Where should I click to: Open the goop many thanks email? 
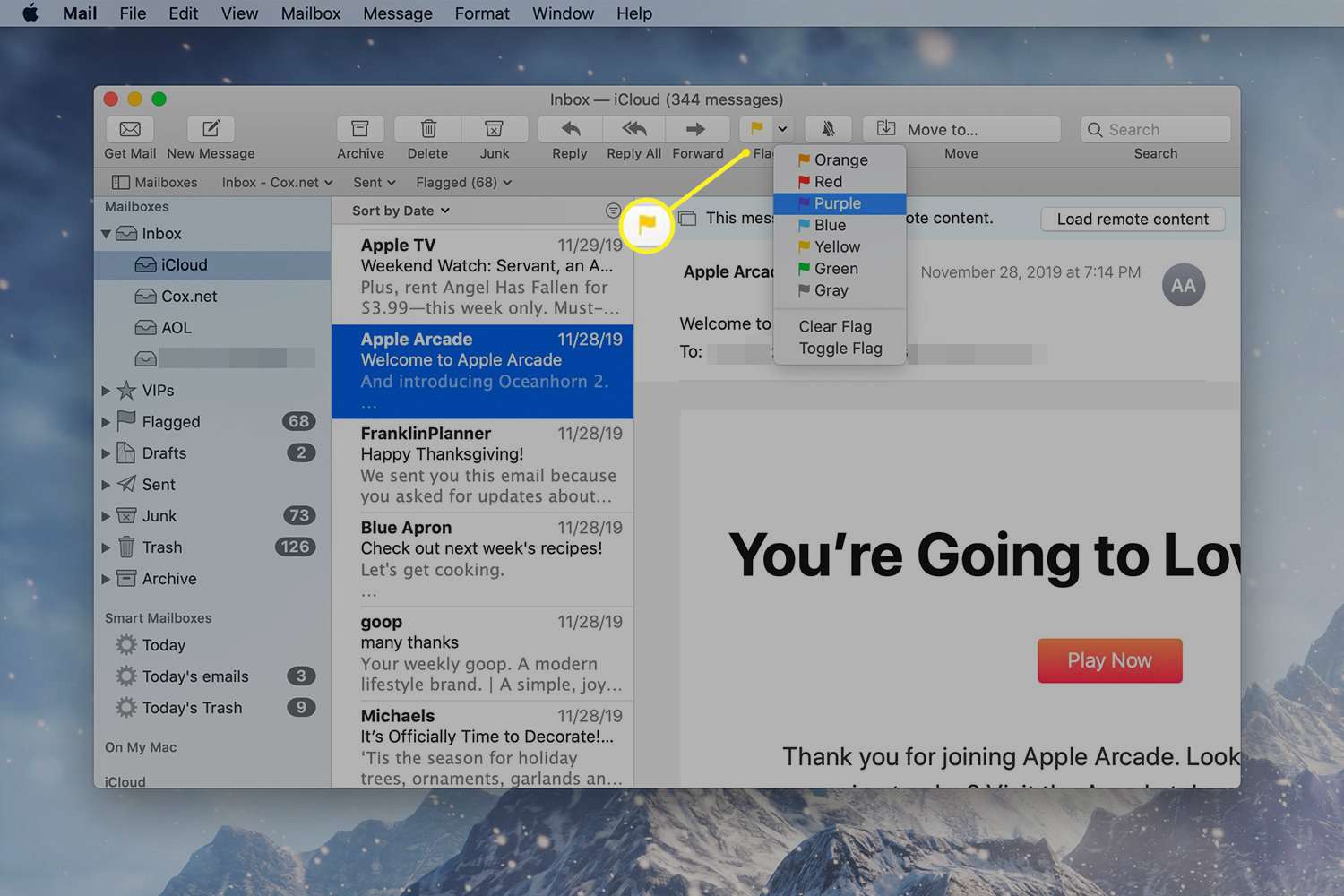point(483,653)
